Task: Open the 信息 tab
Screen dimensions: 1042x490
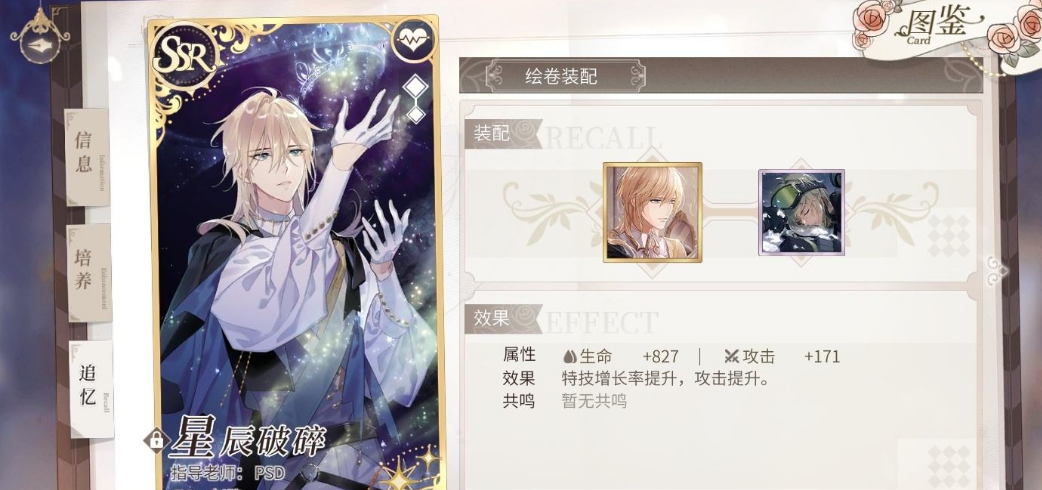Action: click(x=86, y=157)
